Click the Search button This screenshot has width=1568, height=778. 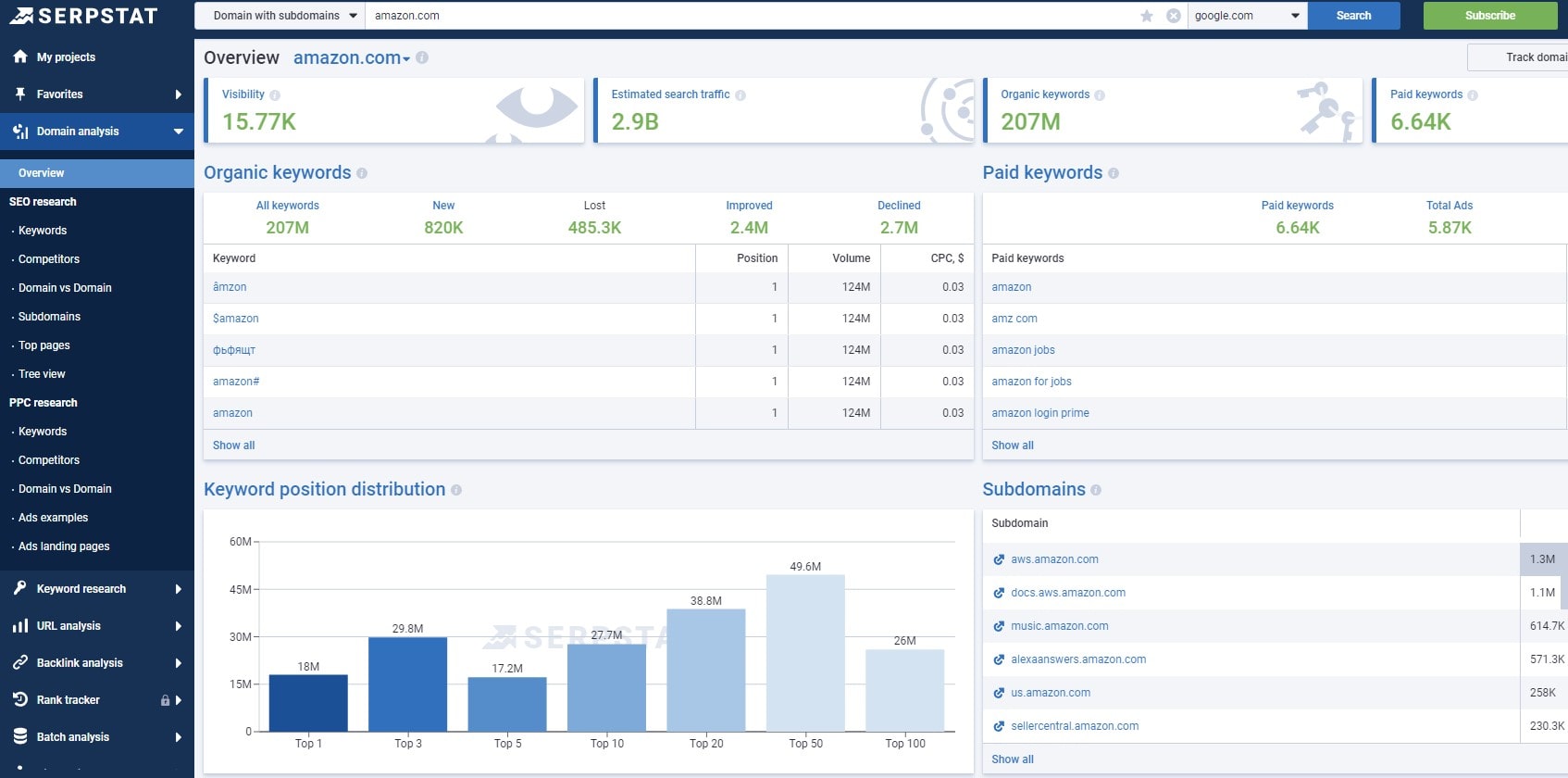[x=1353, y=16]
